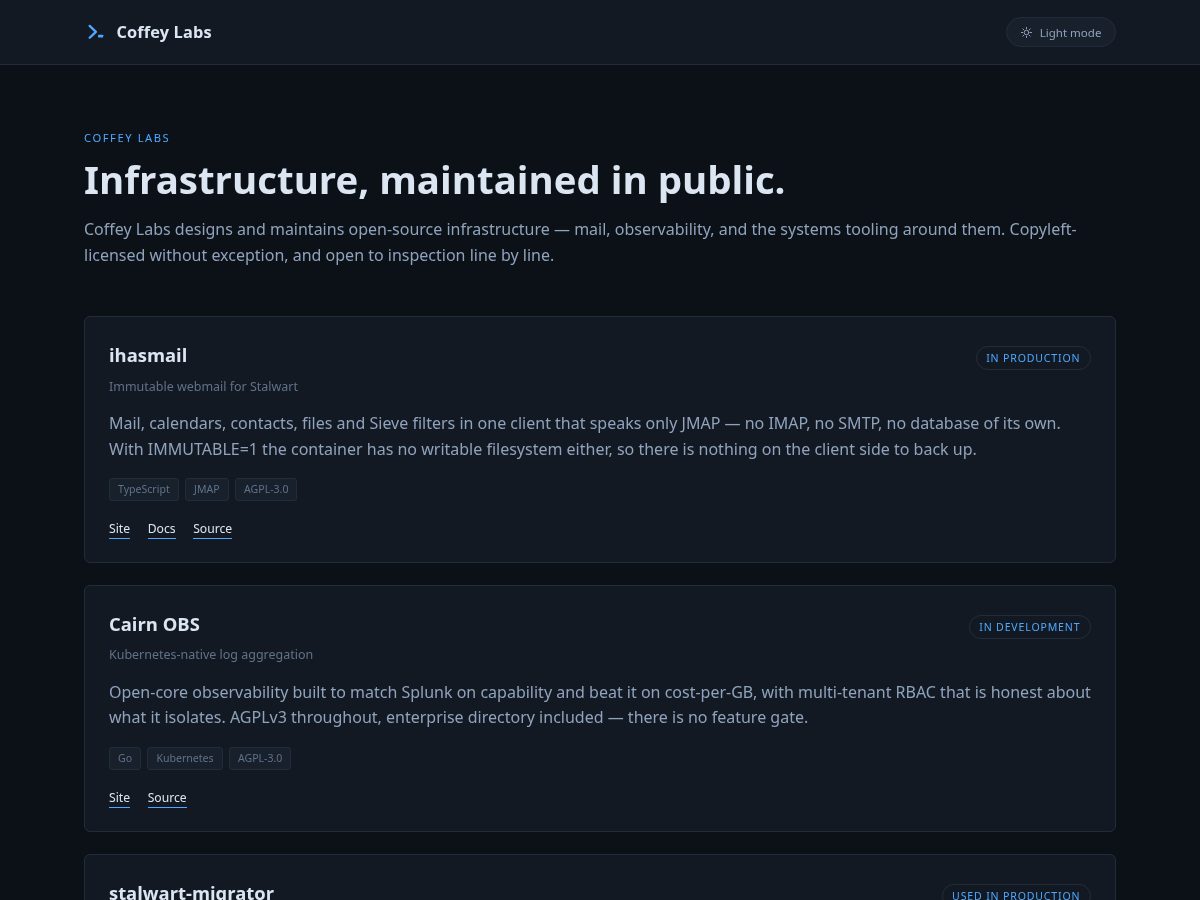This screenshot has height=900, width=1200.
Task: Click the AGPL-3.0 tag on ihasmail
Action: (266, 489)
